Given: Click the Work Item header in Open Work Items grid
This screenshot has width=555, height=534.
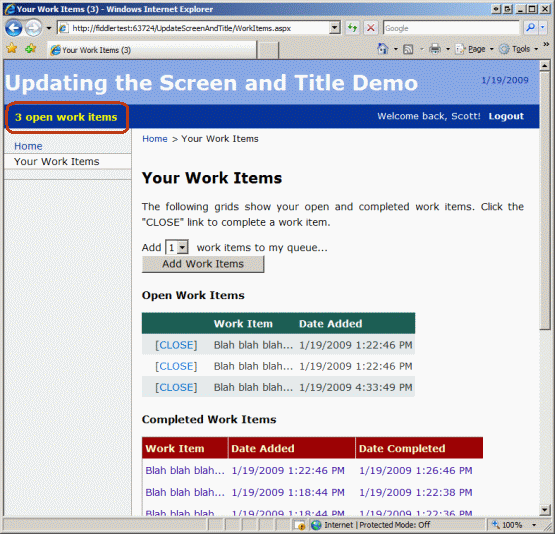Looking at the screenshot, I should (x=243, y=324).
